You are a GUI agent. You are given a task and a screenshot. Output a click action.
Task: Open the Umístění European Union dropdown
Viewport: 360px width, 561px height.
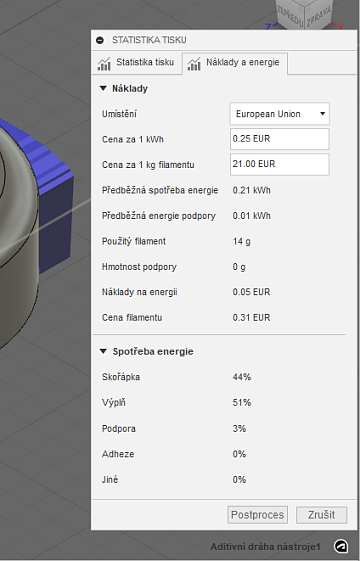[279, 114]
